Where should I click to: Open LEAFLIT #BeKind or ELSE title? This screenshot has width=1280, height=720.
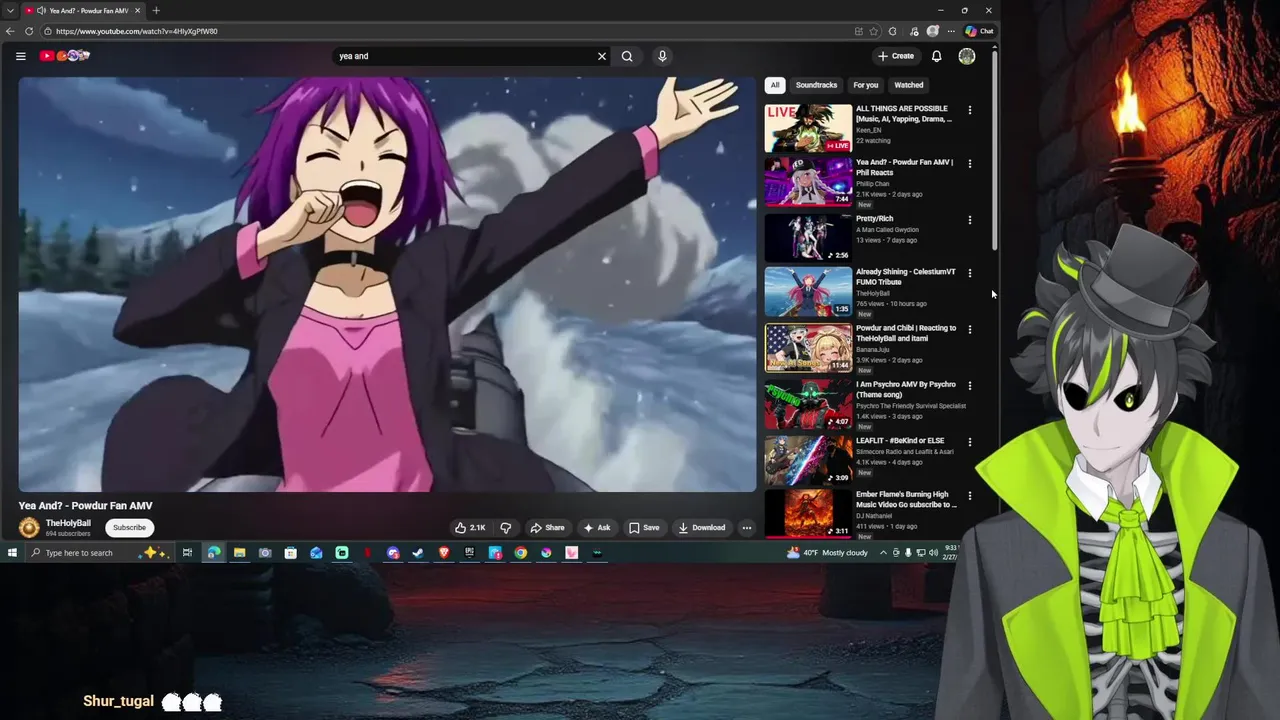pos(900,440)
